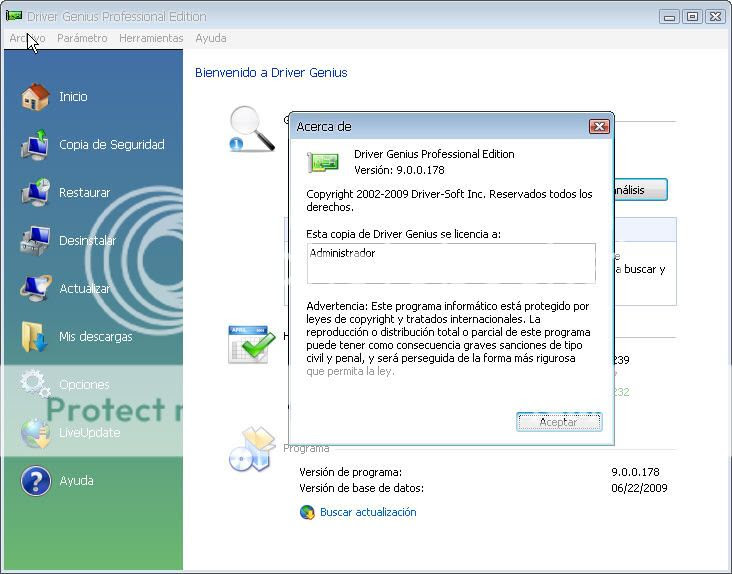Viewport: 732px width, 574px height.
Task: Open the Archivo menu
Action: tap(27, 38)
